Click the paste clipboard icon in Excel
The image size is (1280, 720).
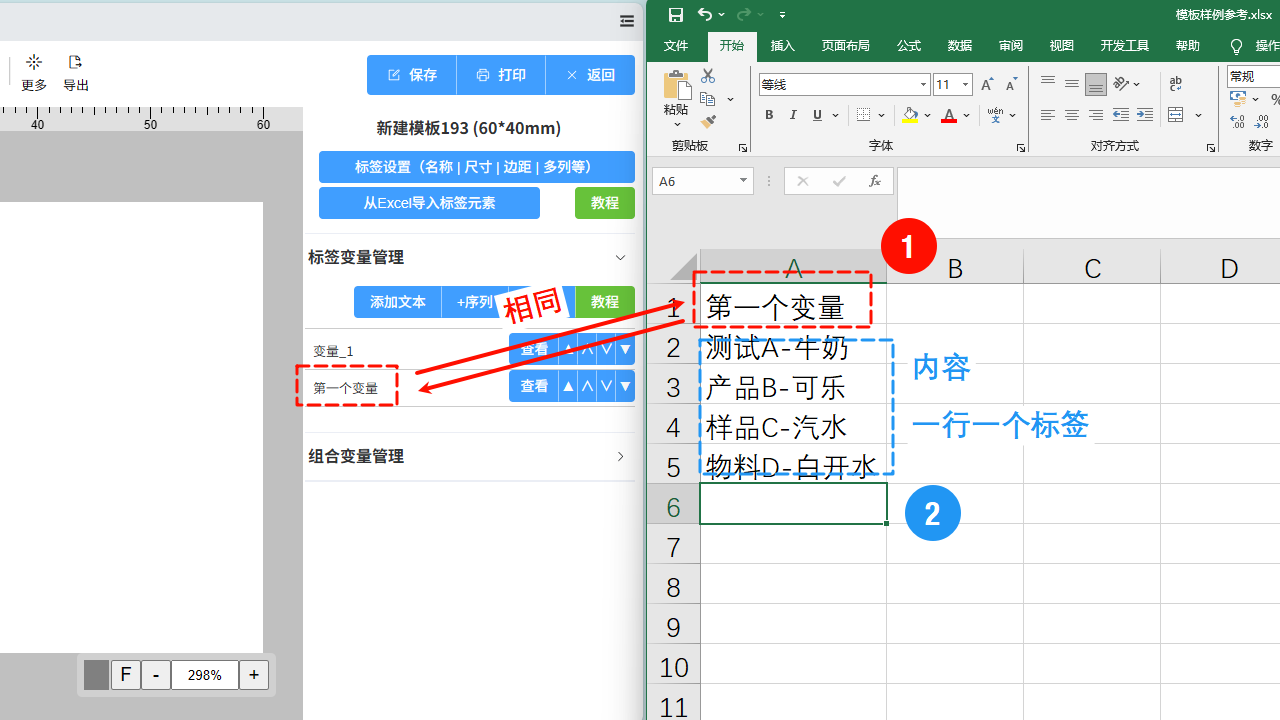point(676,84)
